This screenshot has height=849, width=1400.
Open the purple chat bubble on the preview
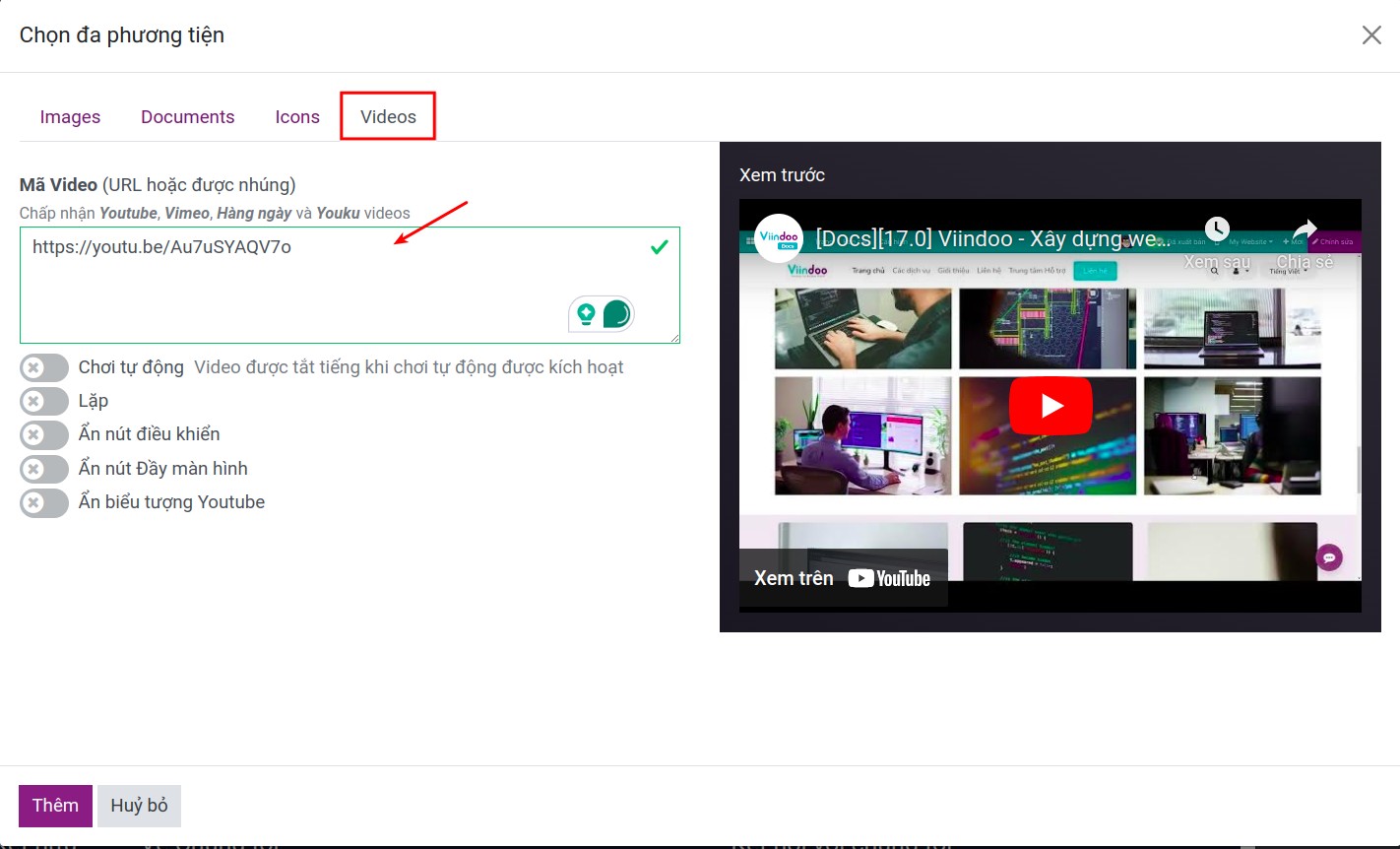[1329, 556]
